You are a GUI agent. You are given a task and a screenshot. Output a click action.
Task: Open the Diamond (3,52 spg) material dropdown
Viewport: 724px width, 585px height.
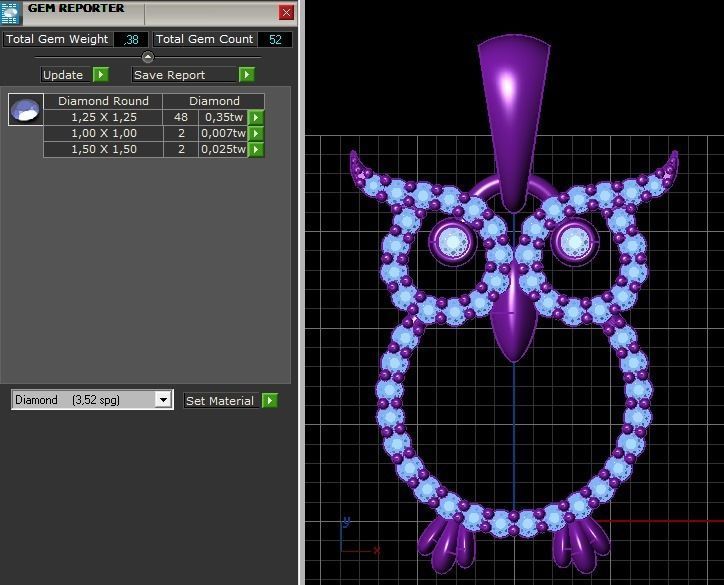tap(163, 399)
